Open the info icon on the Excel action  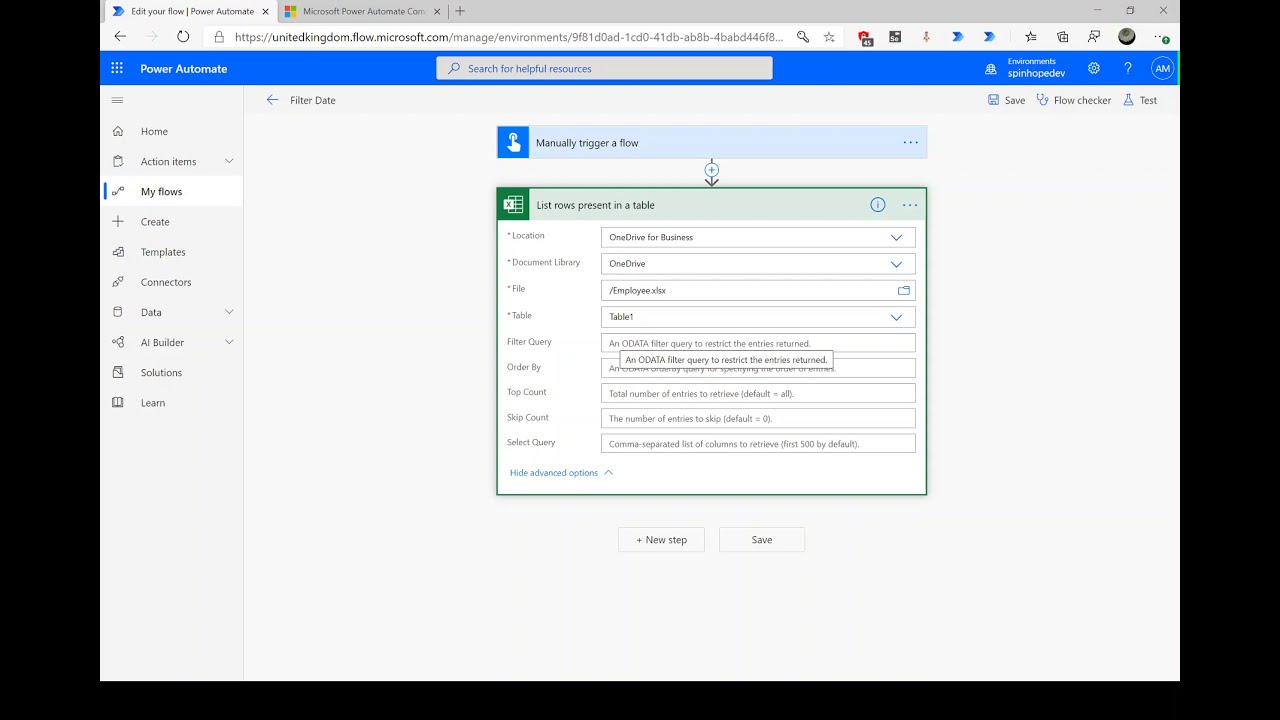[x=878, y=205]
